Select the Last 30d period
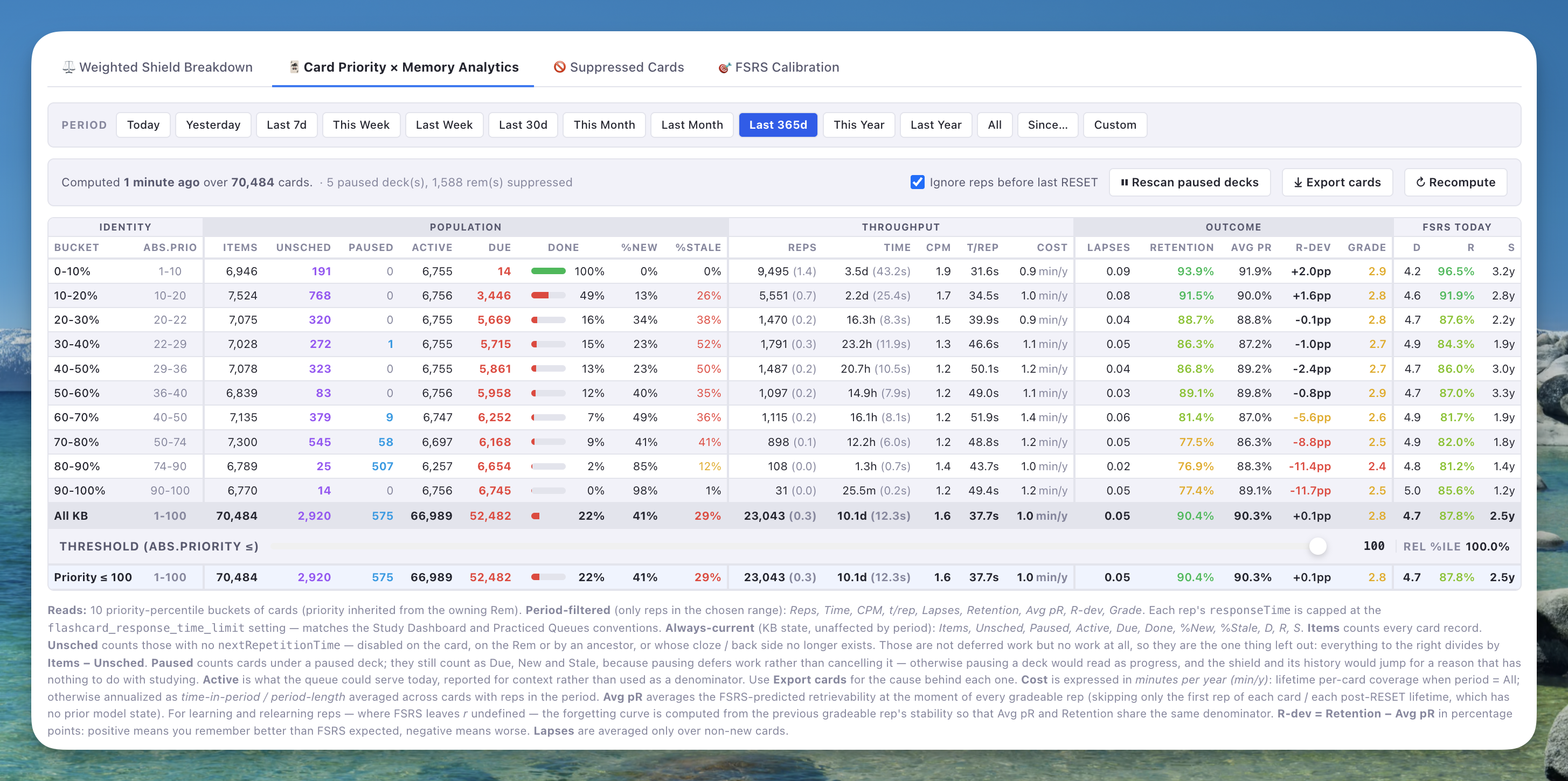This screenshot has width=1568, height=781. point(523,125)
